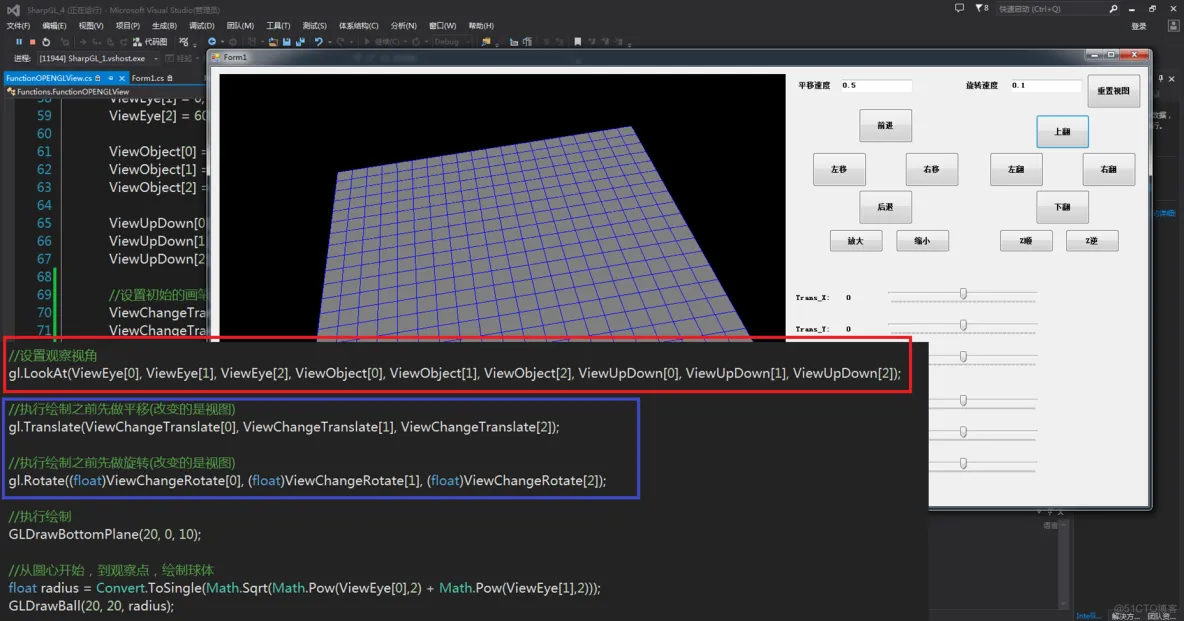The height and width of the screenshot is (621, 1184).
Task: Switch to the Form1.cs tab
Action: point(151,78)
